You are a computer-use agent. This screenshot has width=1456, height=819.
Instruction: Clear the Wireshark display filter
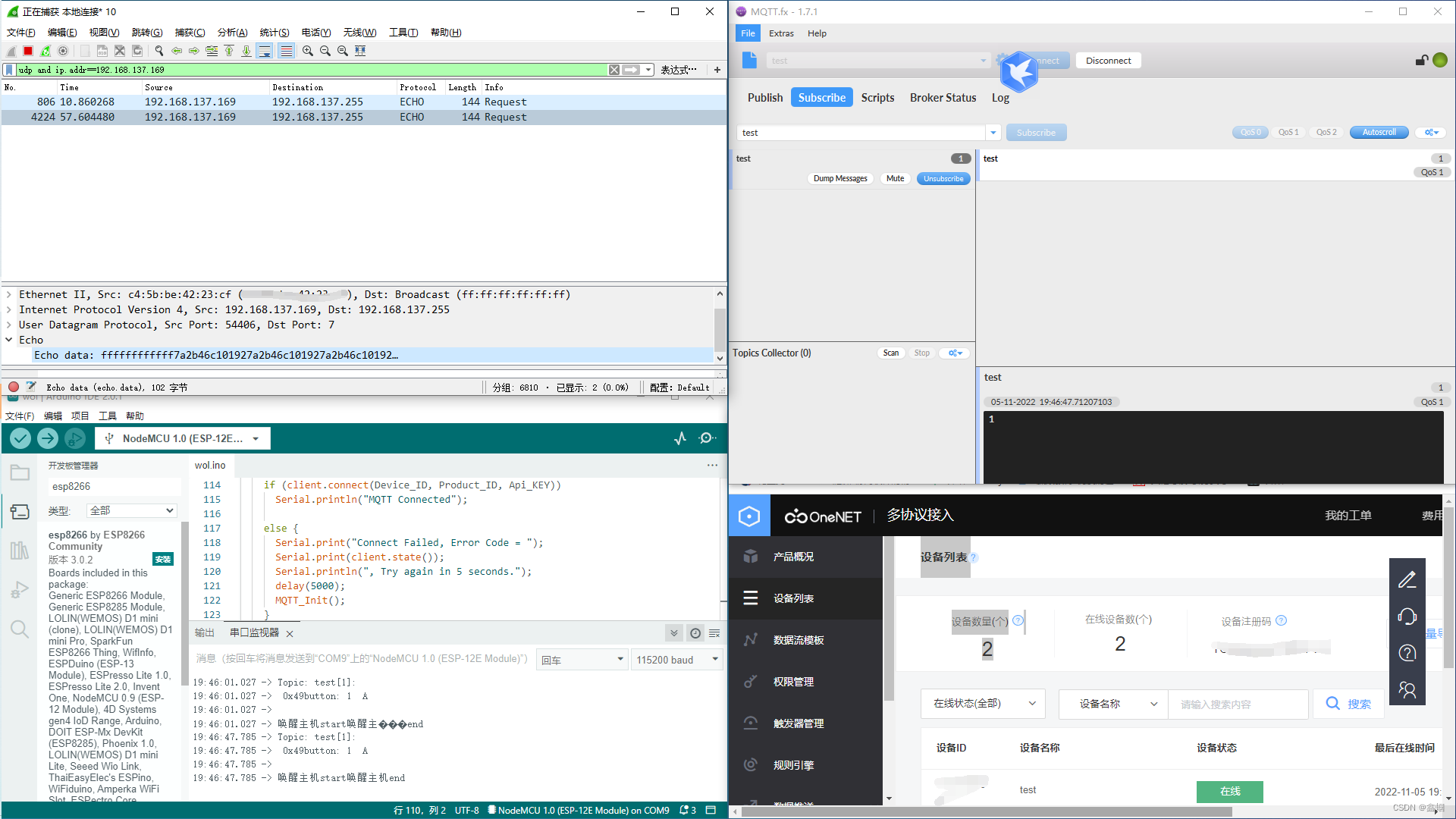pos(614,70)
